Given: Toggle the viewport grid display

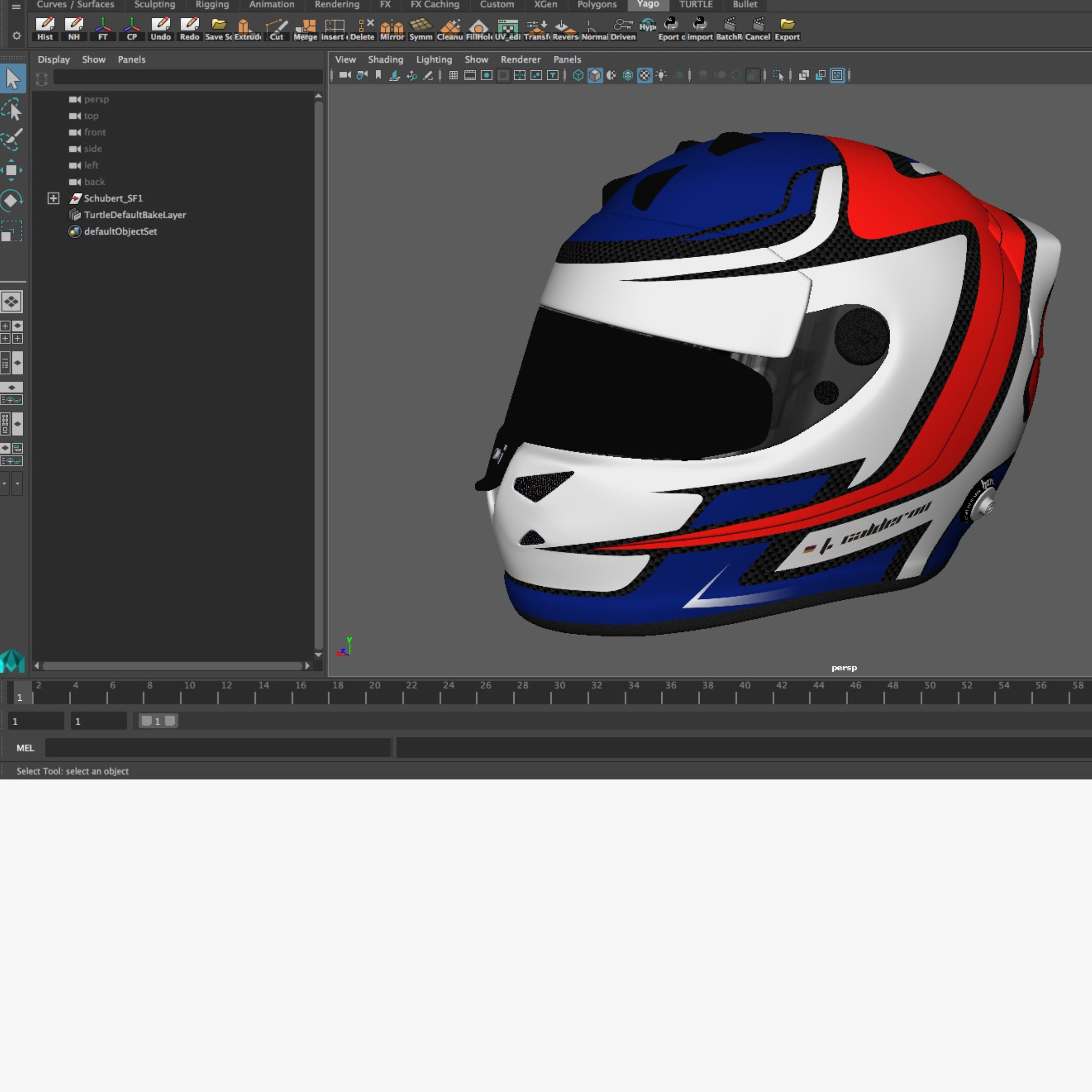Looking at the screenshot, I should click(453, 75).
